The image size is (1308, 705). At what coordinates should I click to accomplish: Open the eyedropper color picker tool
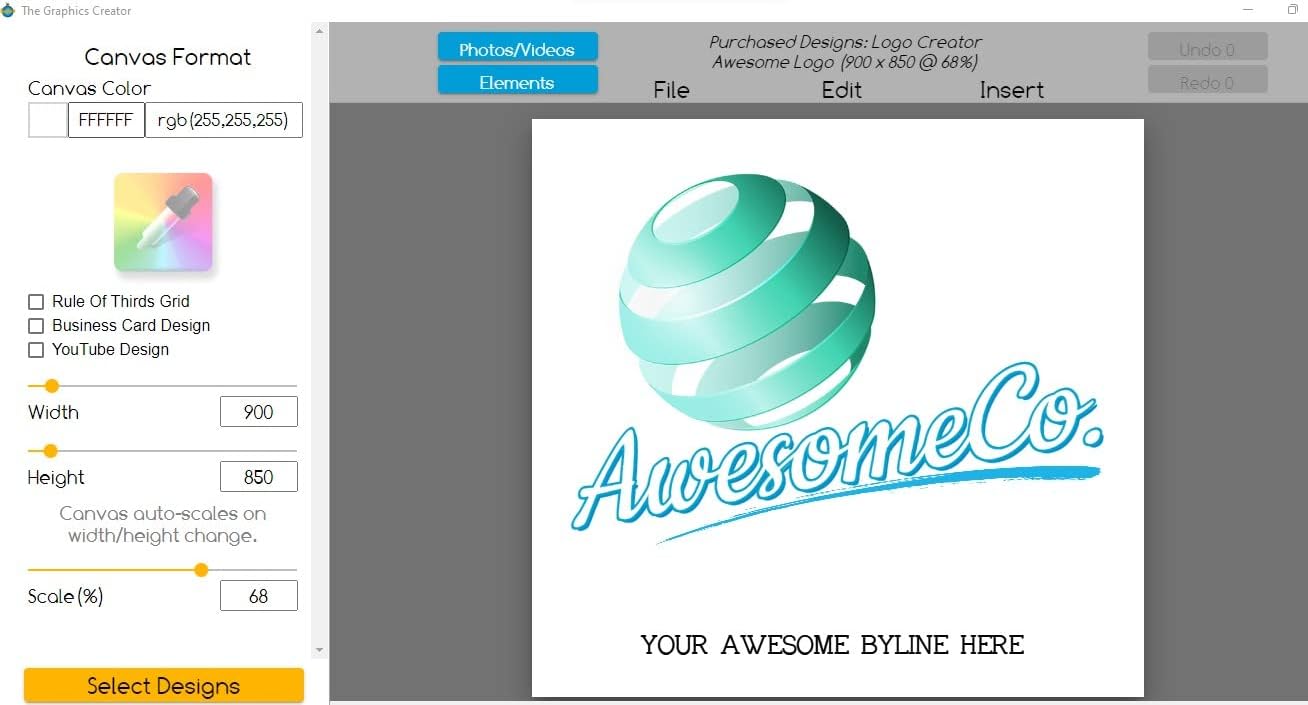tap(163, 222)
